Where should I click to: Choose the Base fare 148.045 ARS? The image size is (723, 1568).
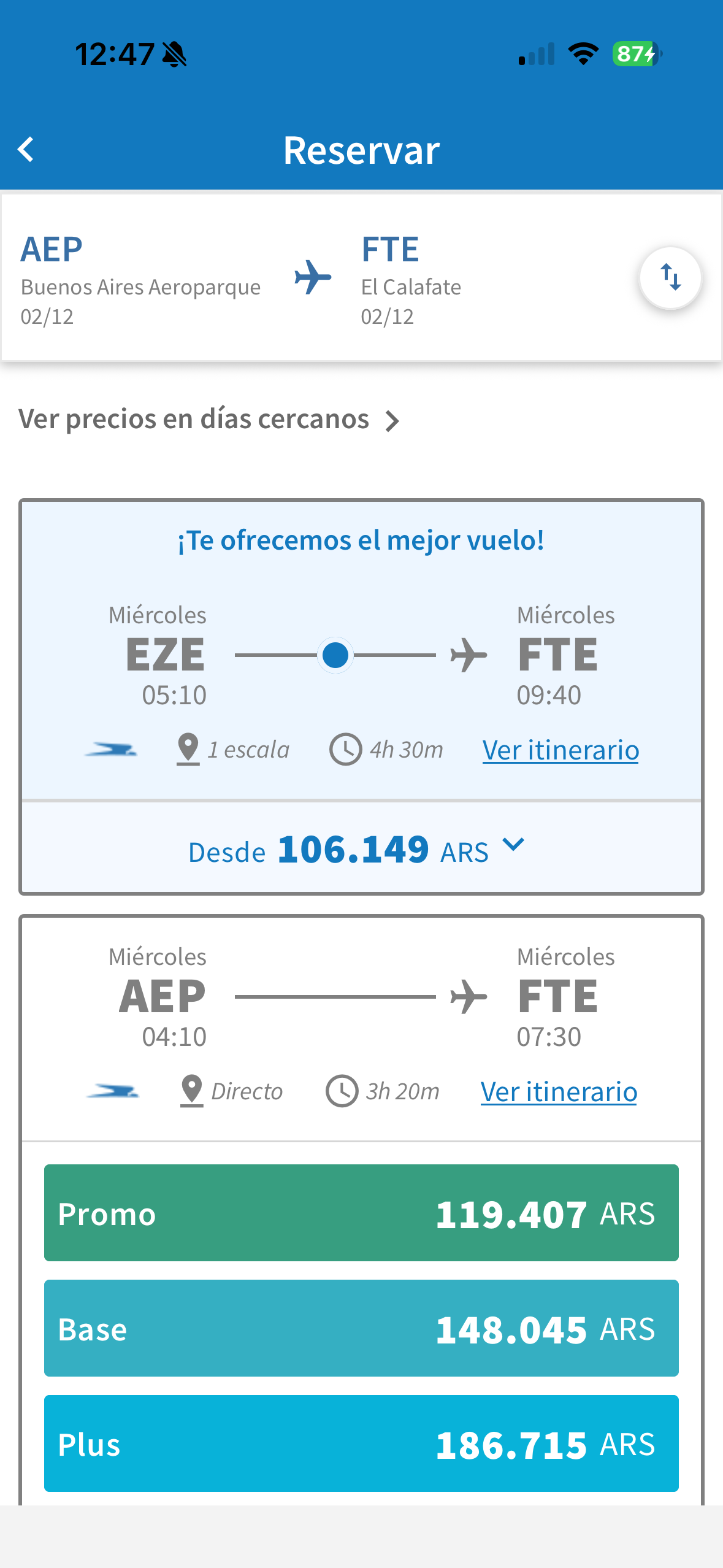click(x=361, y=1328)
